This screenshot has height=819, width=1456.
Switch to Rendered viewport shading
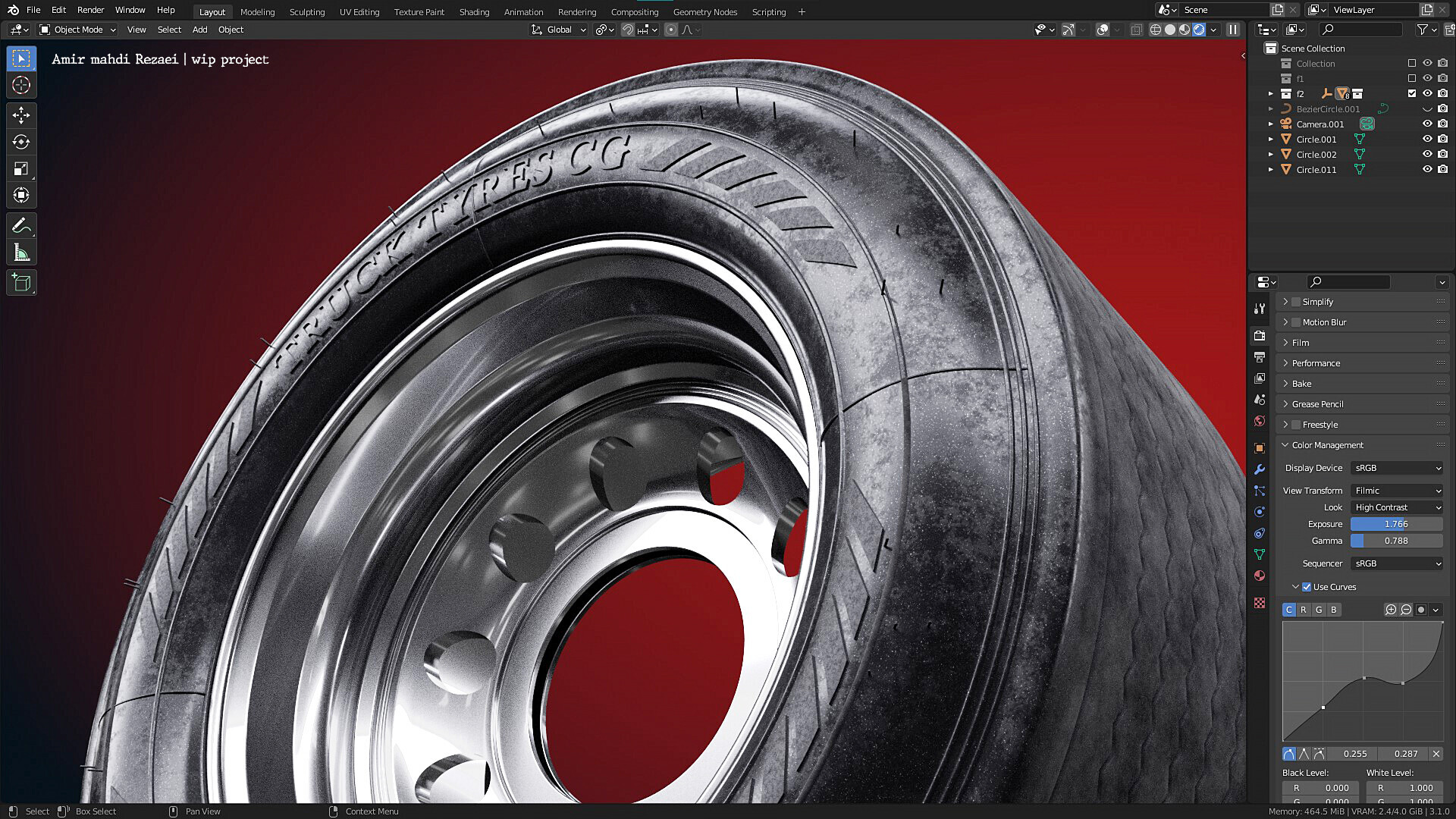[1198, 30]
